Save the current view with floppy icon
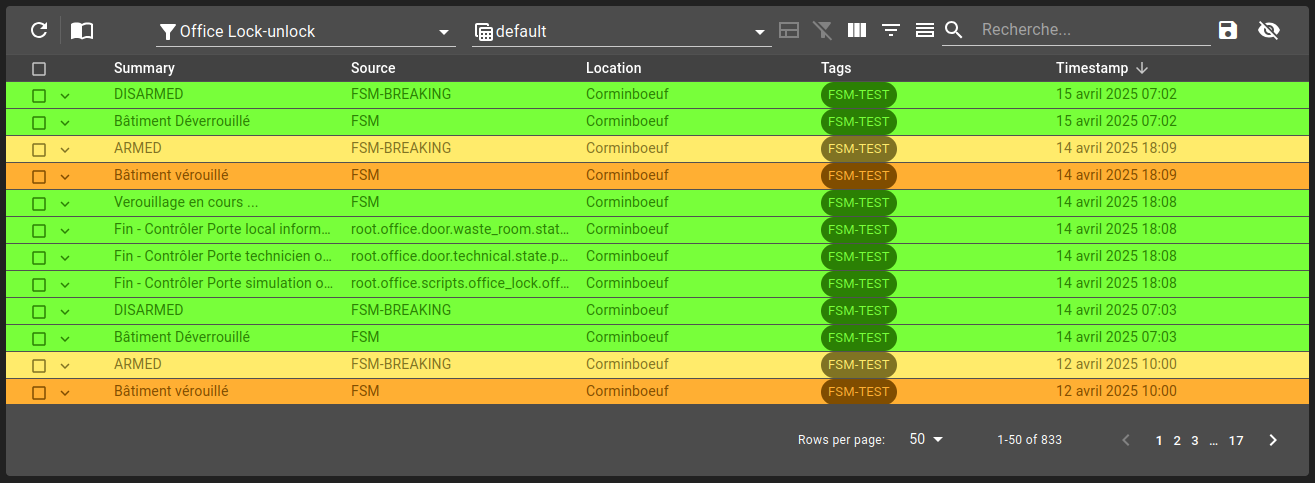The height and width of the screenshot is (483, 1315). pos(1228,30)
